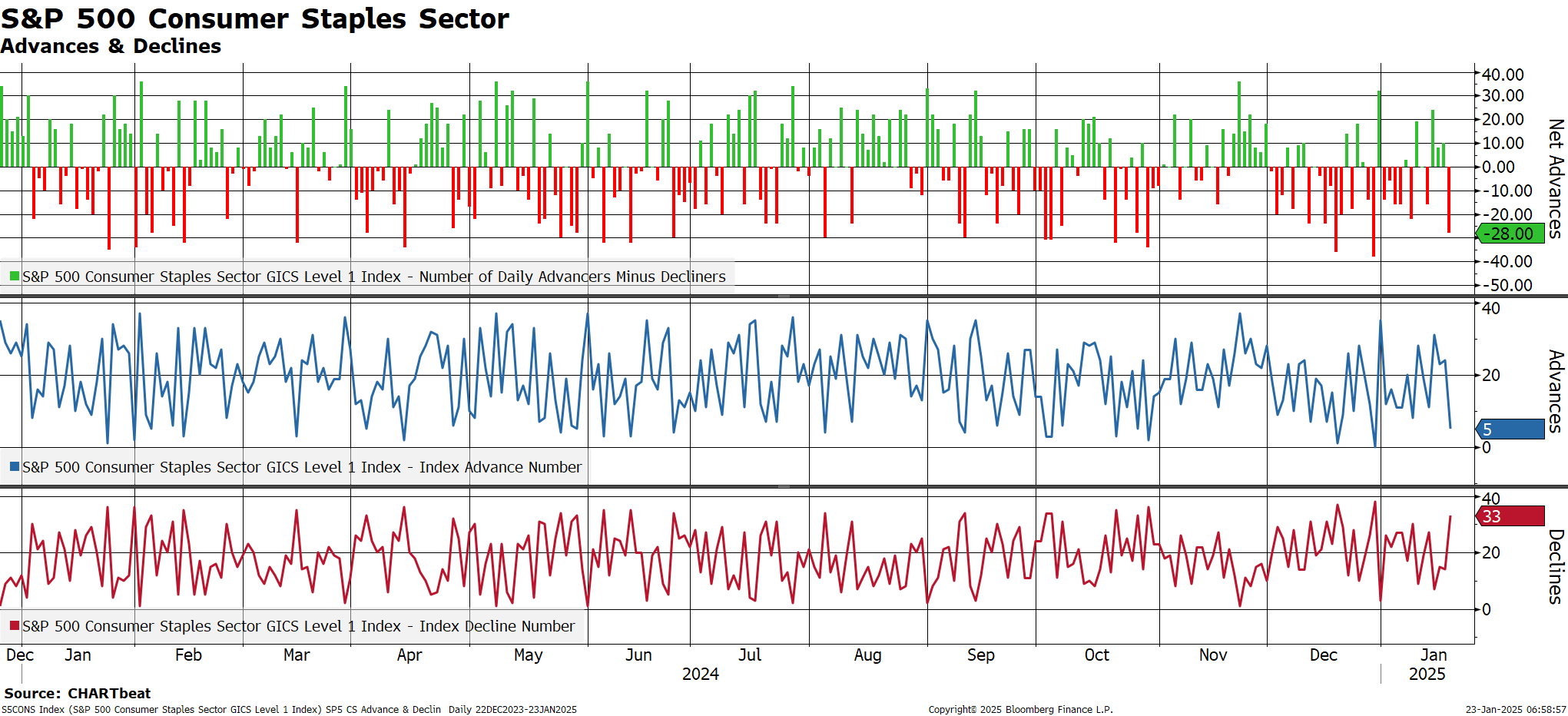Click the chart title 'S&P 500 Consumer Staples Sector'
This screenshot has width=1568, height=716.
[x=255, y=18]
